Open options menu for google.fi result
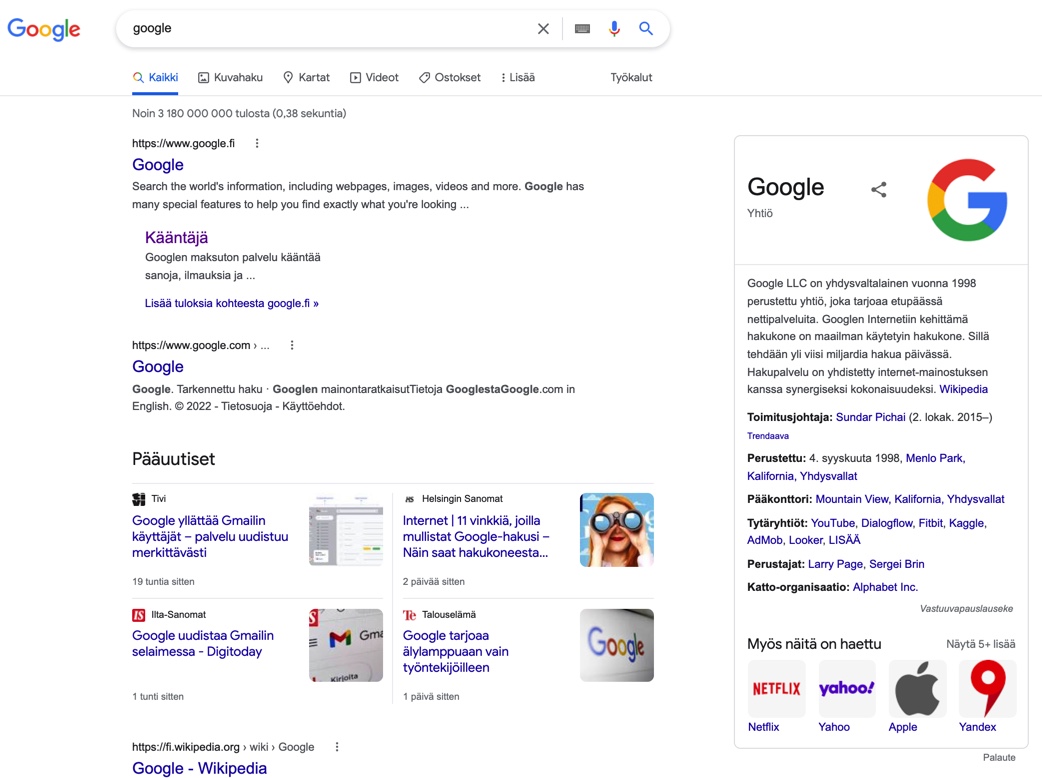Screen dimensions: 1042x778 click(257, 143)
